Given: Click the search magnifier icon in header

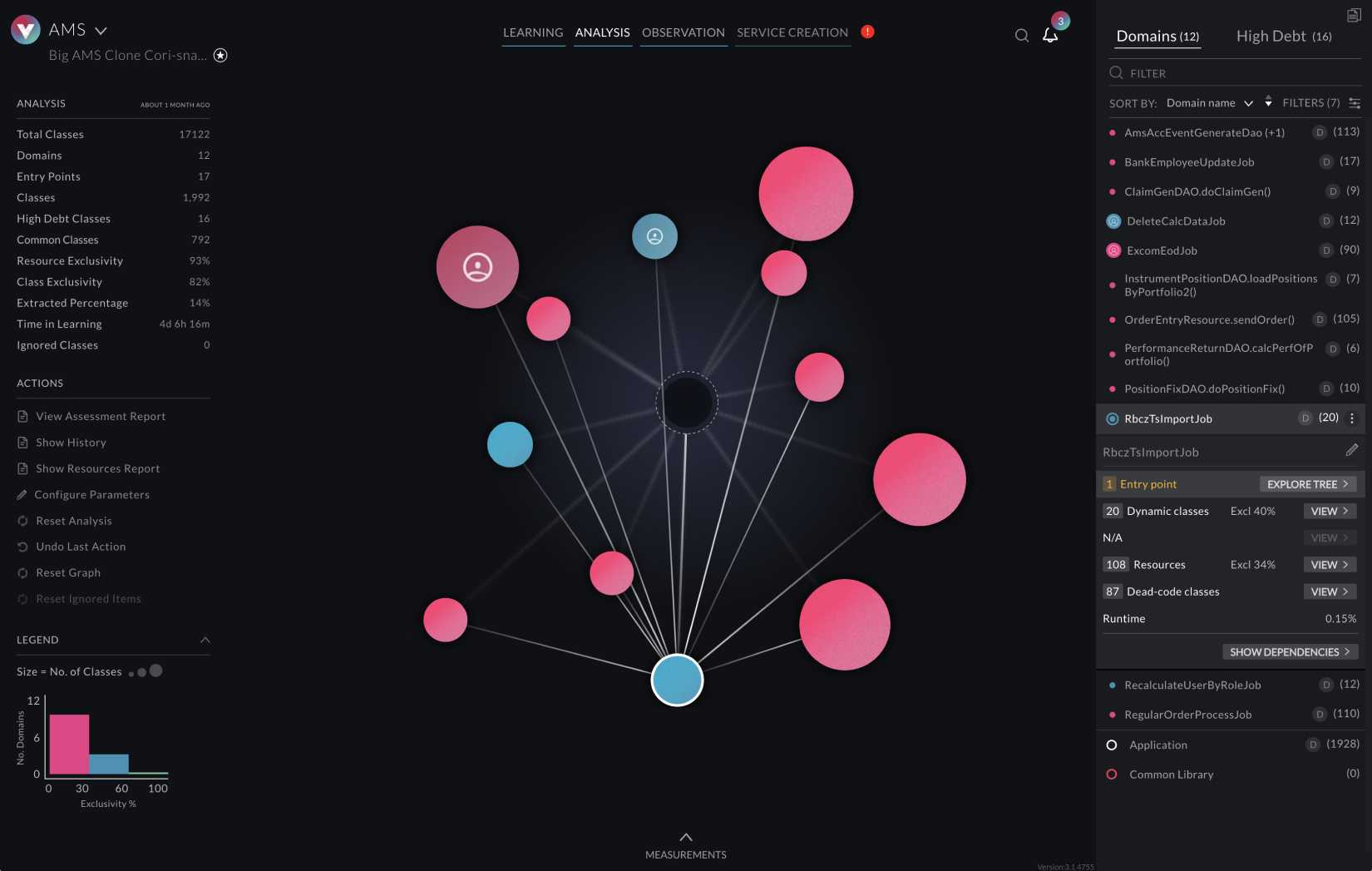Looking at the screenshot, I should 1022,35.
